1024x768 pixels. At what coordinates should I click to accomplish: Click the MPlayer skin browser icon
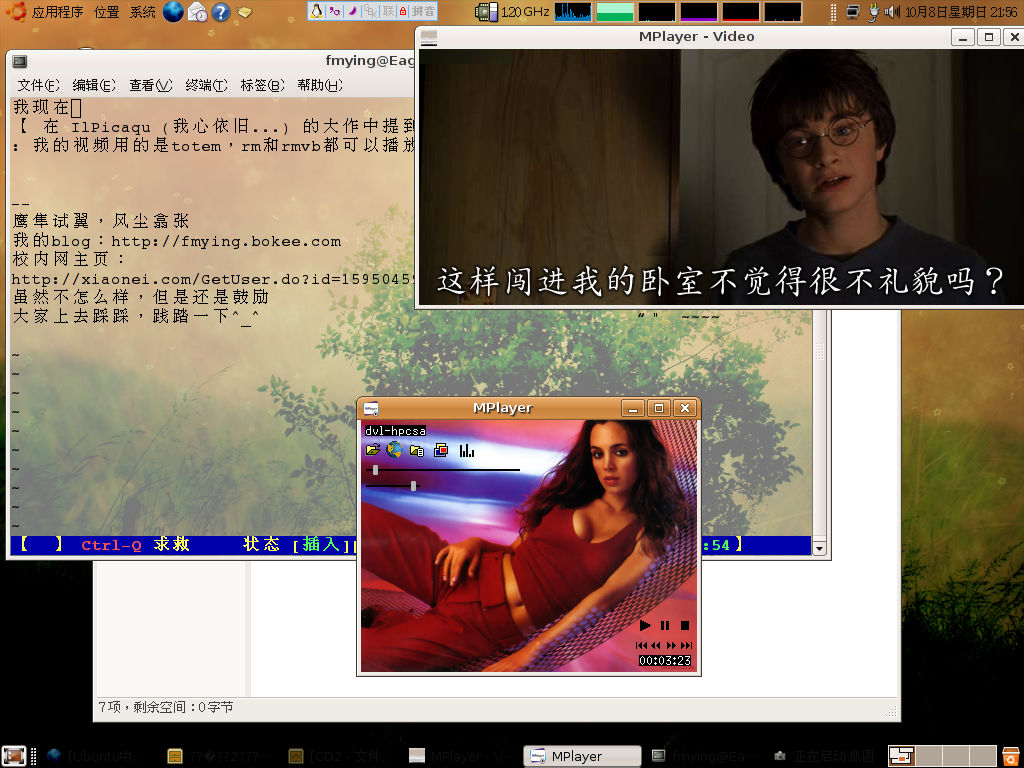point(441,450)
